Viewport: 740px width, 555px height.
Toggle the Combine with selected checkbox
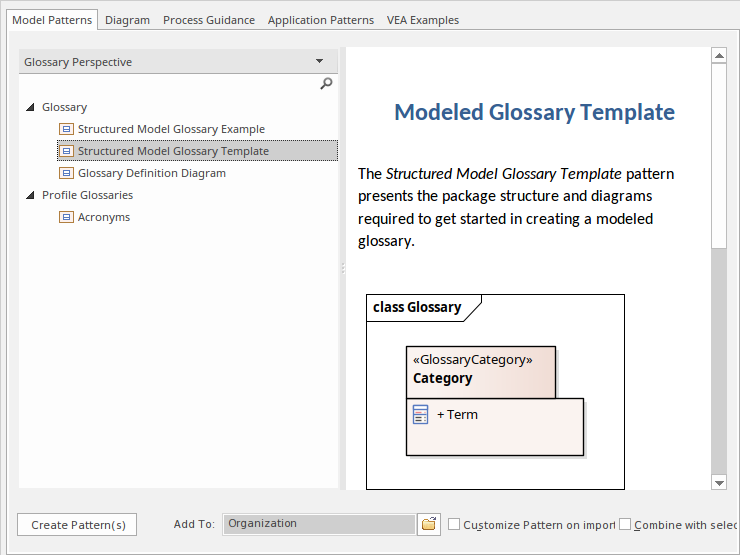click(625, 524)
